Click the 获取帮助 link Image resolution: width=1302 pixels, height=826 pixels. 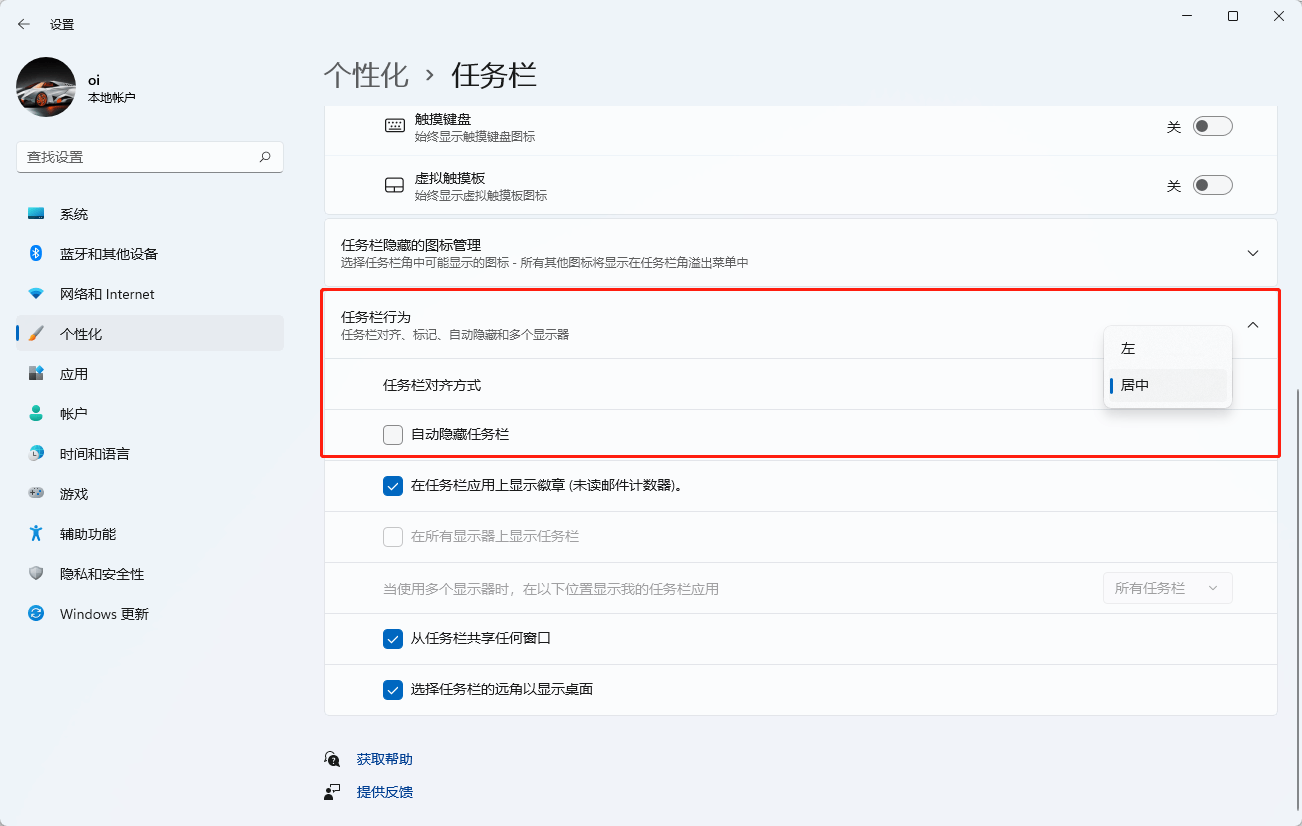click(x=382, y=759)
